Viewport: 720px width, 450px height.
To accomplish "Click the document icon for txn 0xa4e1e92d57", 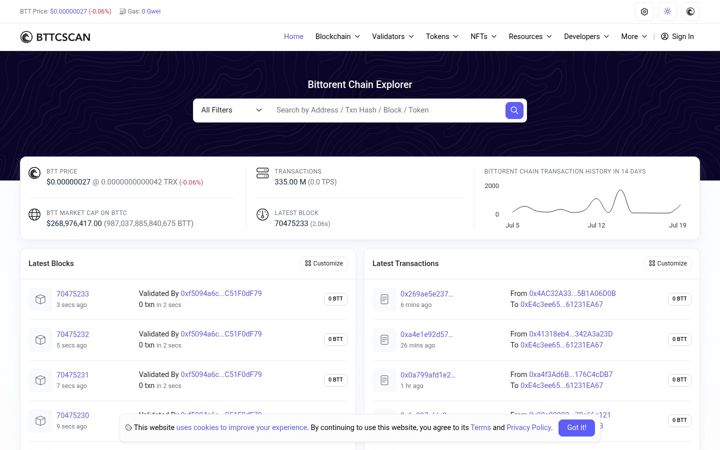I will point(384,340).
